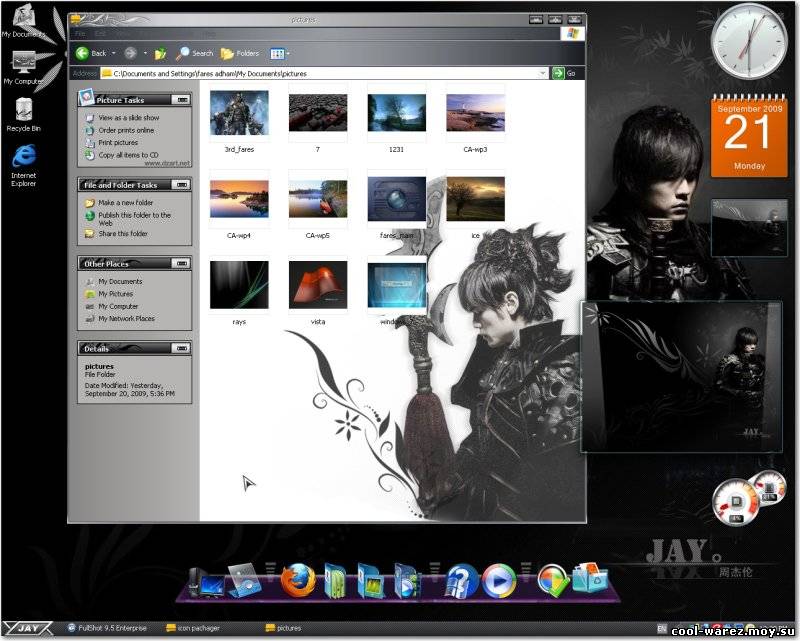Open My Network Places link

tap(126, 318)
